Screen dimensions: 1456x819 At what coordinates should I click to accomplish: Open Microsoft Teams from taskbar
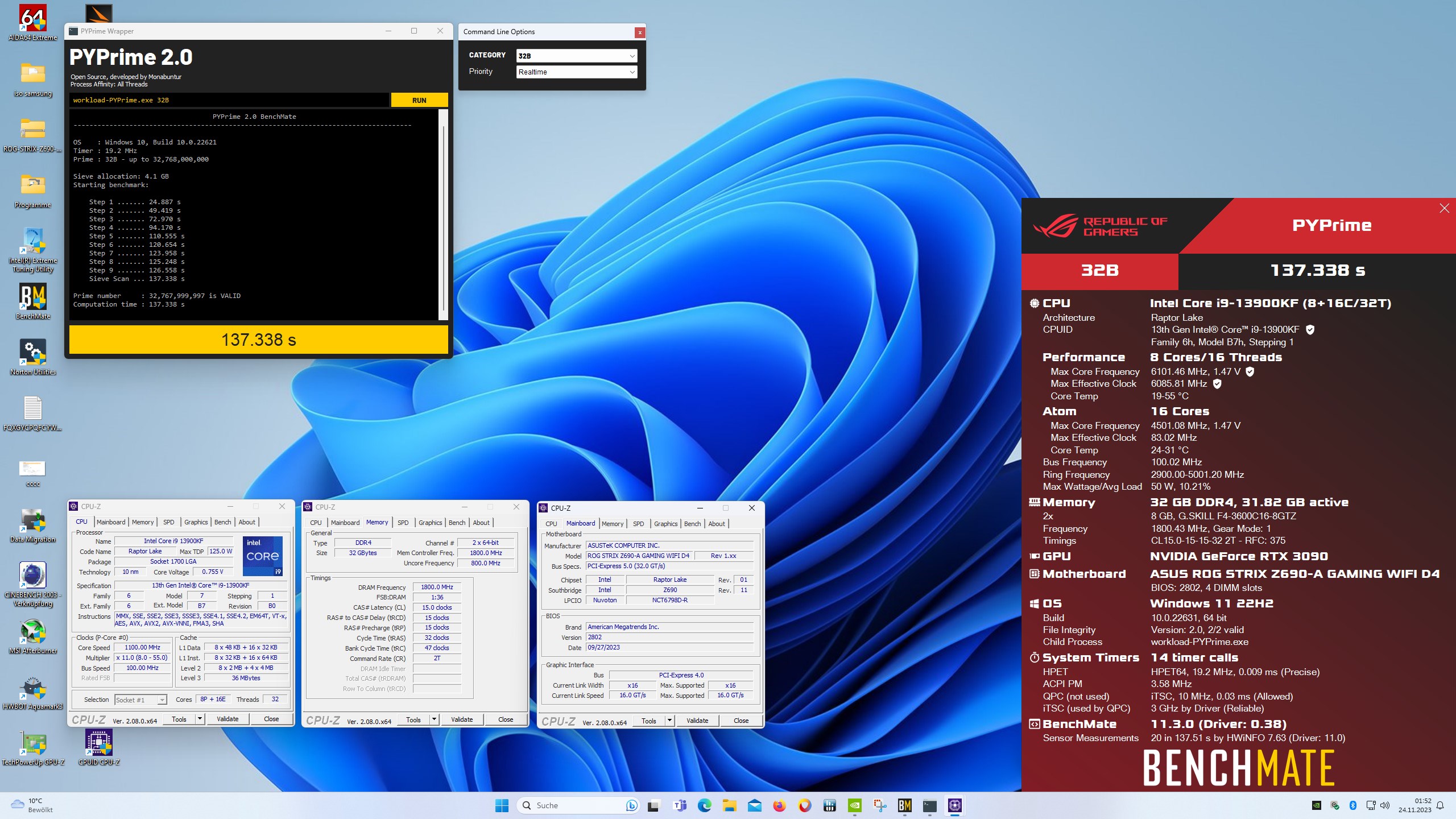coord(679,805)
